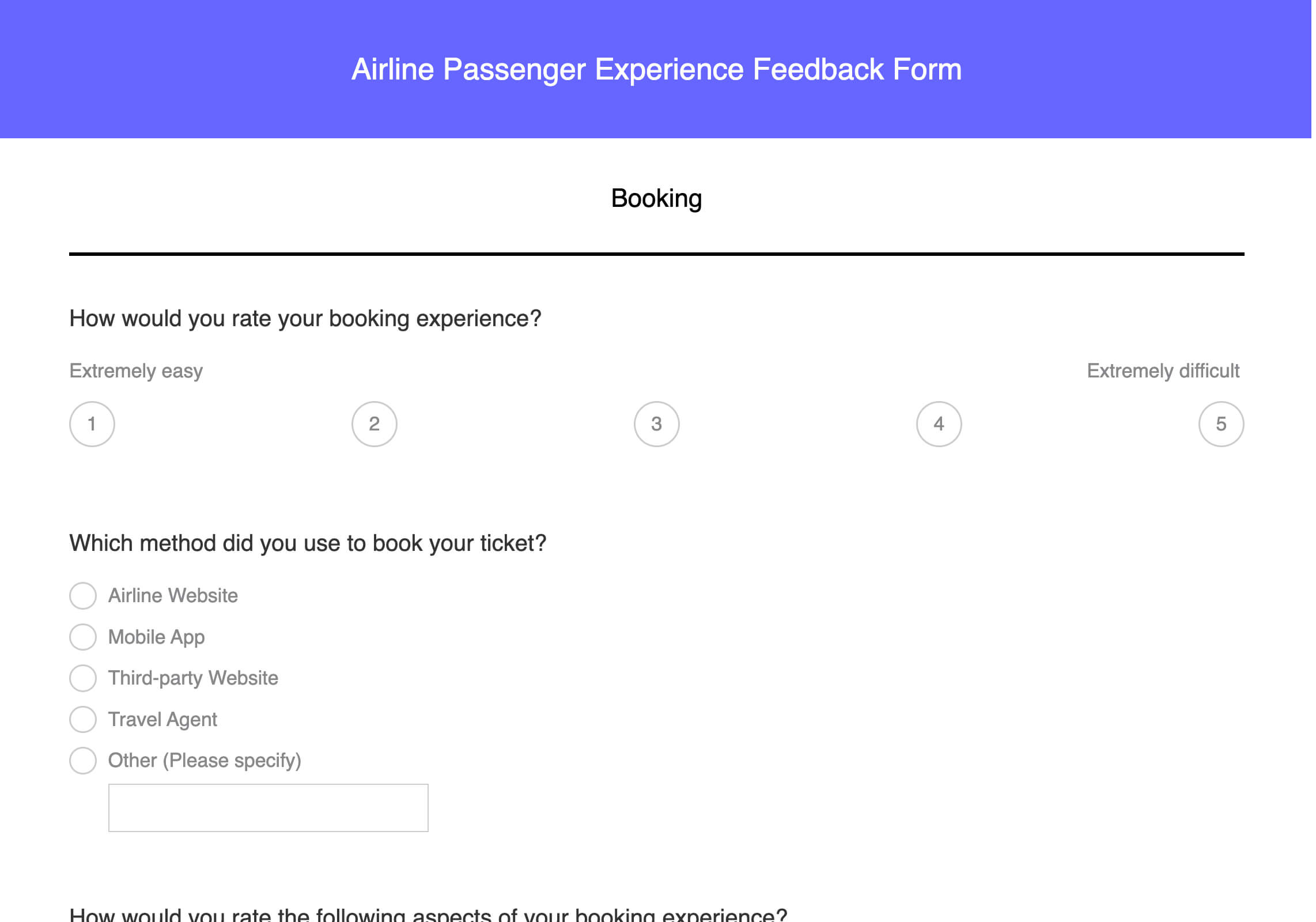This screenshot has height=922, width=1316.
Task: Select rating 2 on the booking scale
Action: click(374, 424)
